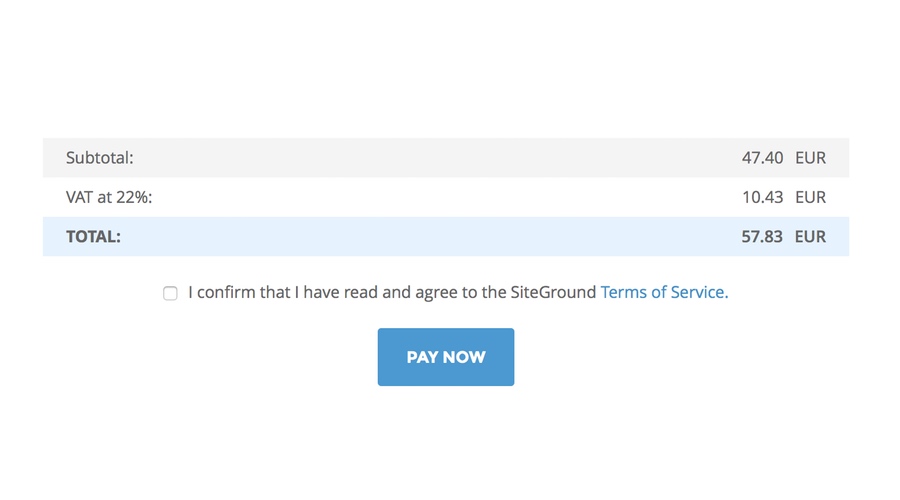Image resolution: width=900 pixels, height=500 pixels.
Task: Click the VAT at 22% label
Action: coord(109,197)
